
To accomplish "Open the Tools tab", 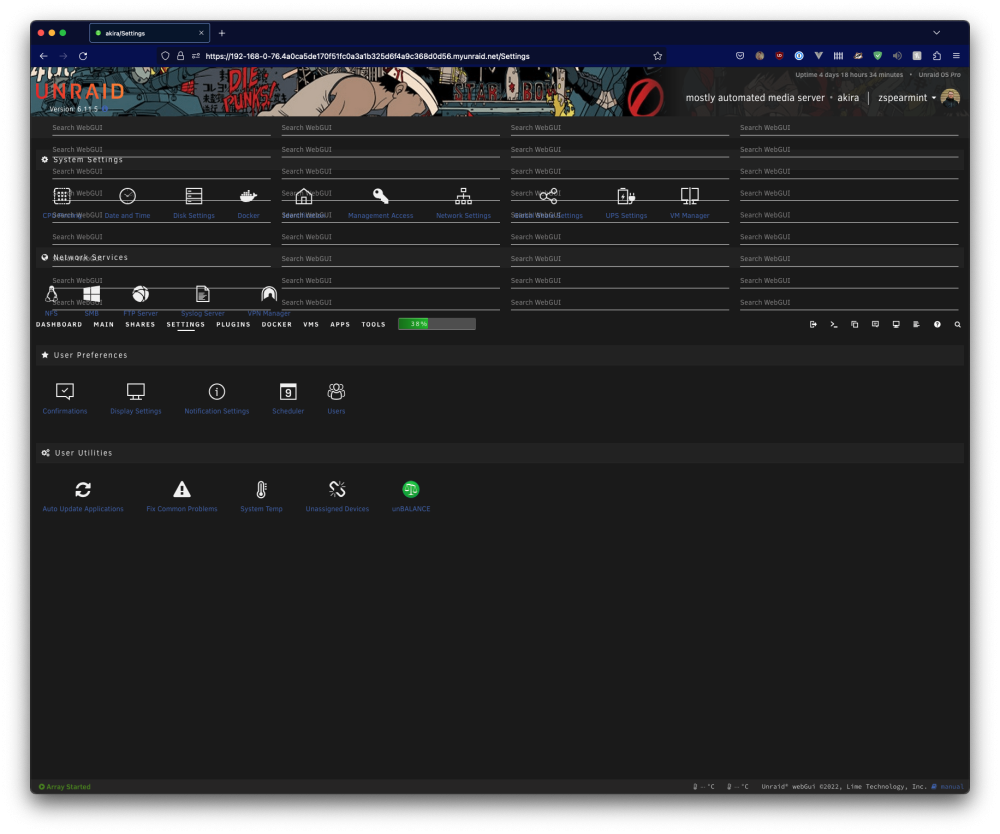I will point(374,325).
